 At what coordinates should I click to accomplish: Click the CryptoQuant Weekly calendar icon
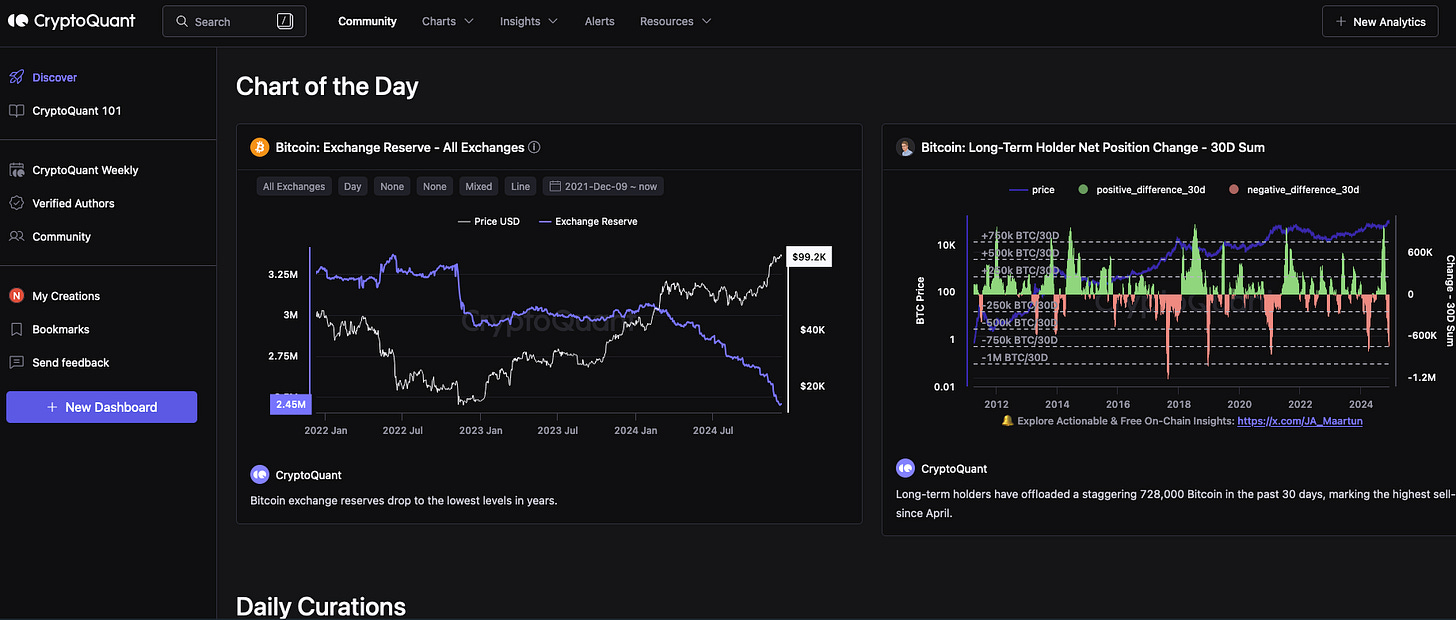[16, 170]
